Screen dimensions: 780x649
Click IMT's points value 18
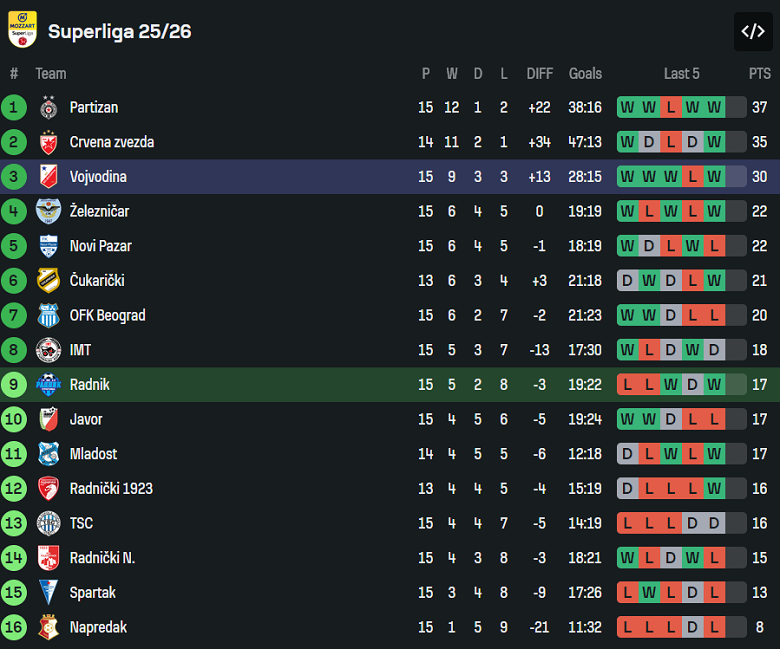tap(760, 350)
